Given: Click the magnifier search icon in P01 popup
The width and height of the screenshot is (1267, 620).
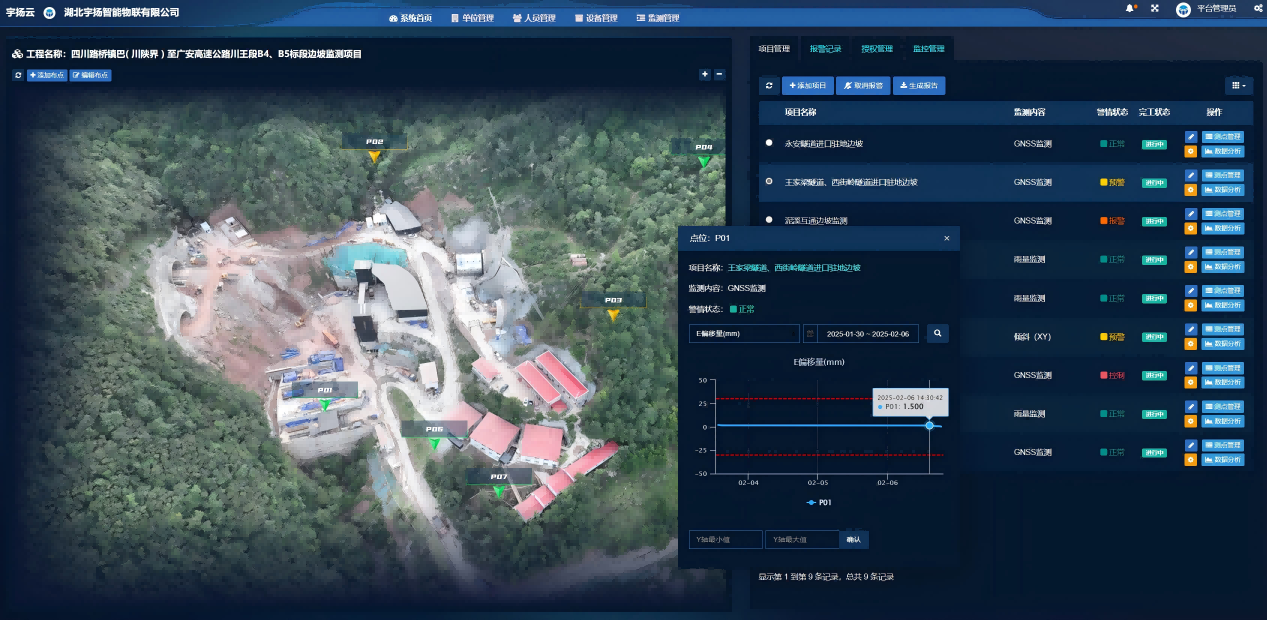Looking at the screenshot, I should click(x=937, y=333).
